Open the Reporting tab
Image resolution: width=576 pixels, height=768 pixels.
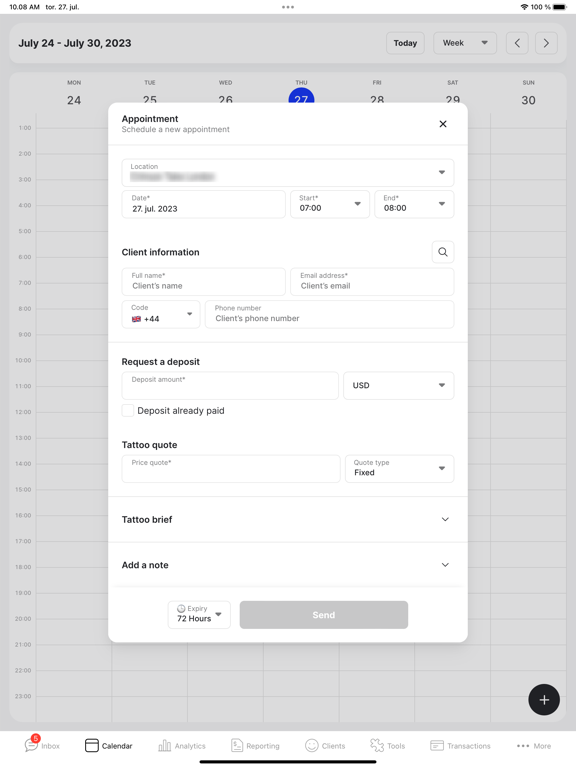pos(255,745)
